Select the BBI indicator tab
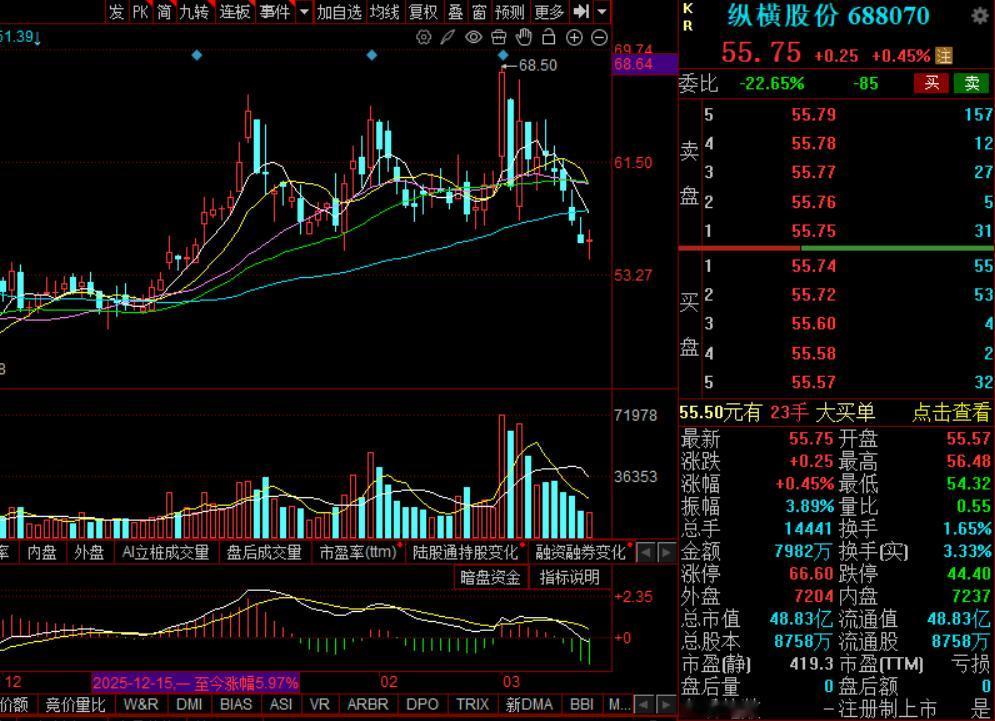The image size is (995, 721). coord(582,704)
